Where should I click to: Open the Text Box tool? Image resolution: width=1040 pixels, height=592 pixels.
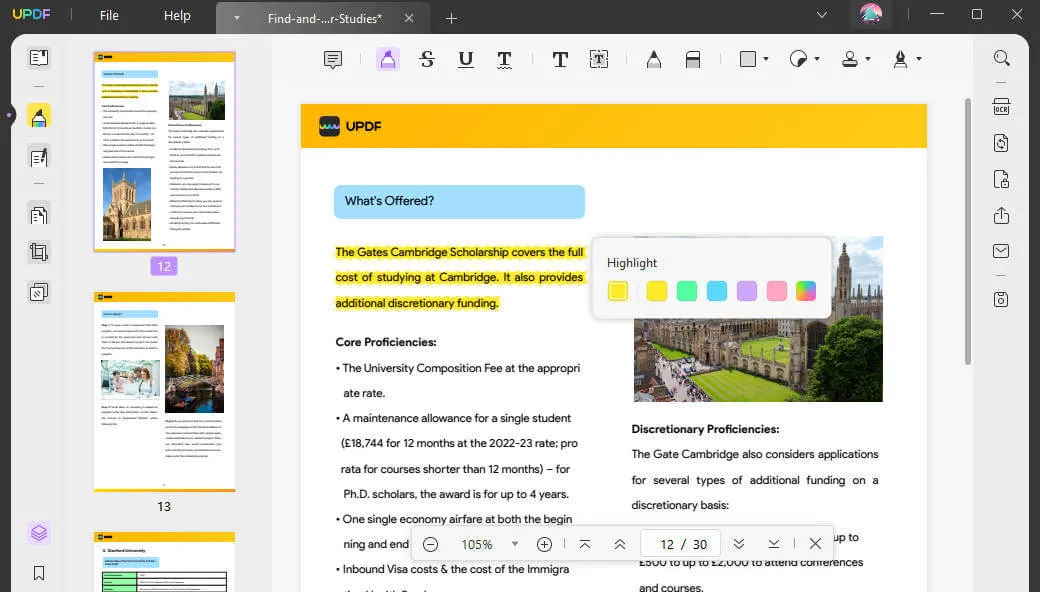click(x=598, y=58)
